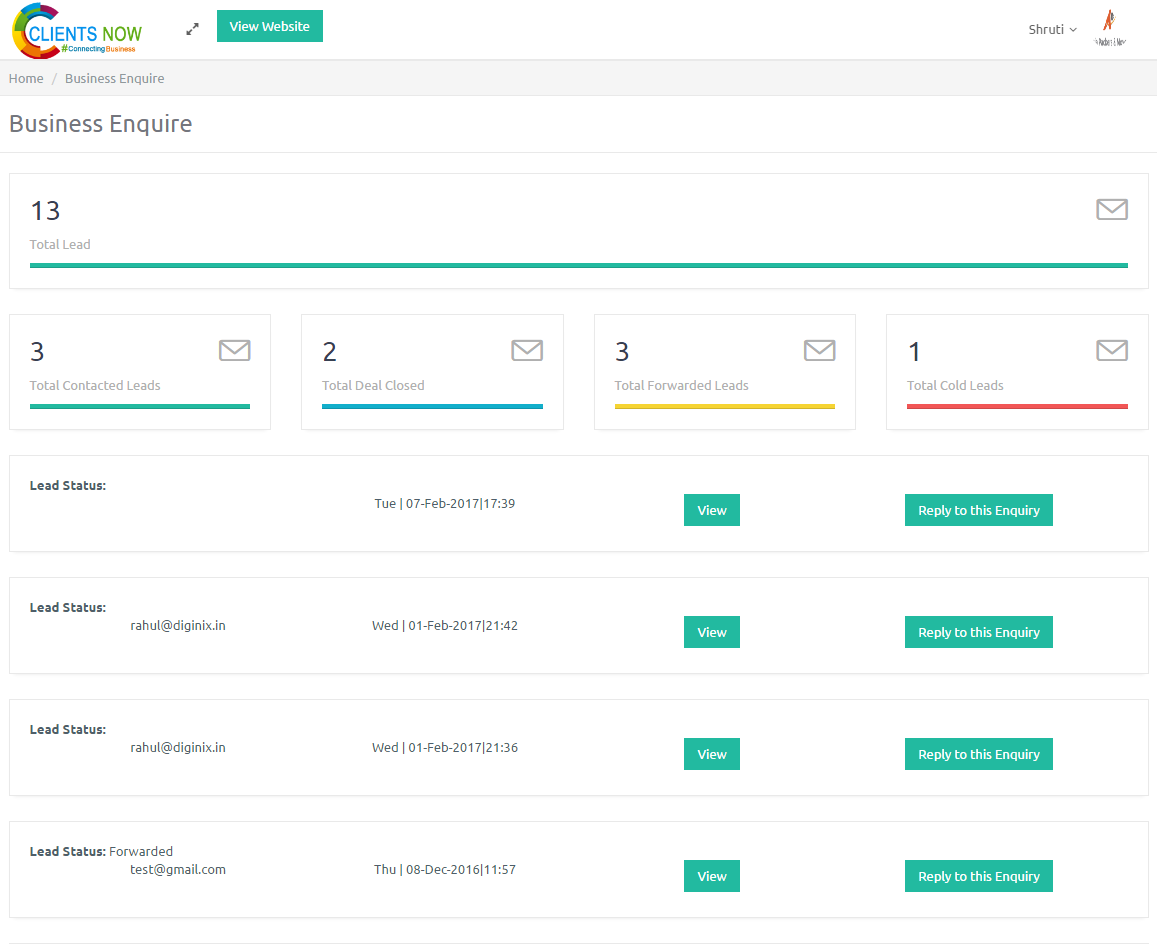
Task: Click Business Enquire in the breadcrumb
Action: coord(114,78)
